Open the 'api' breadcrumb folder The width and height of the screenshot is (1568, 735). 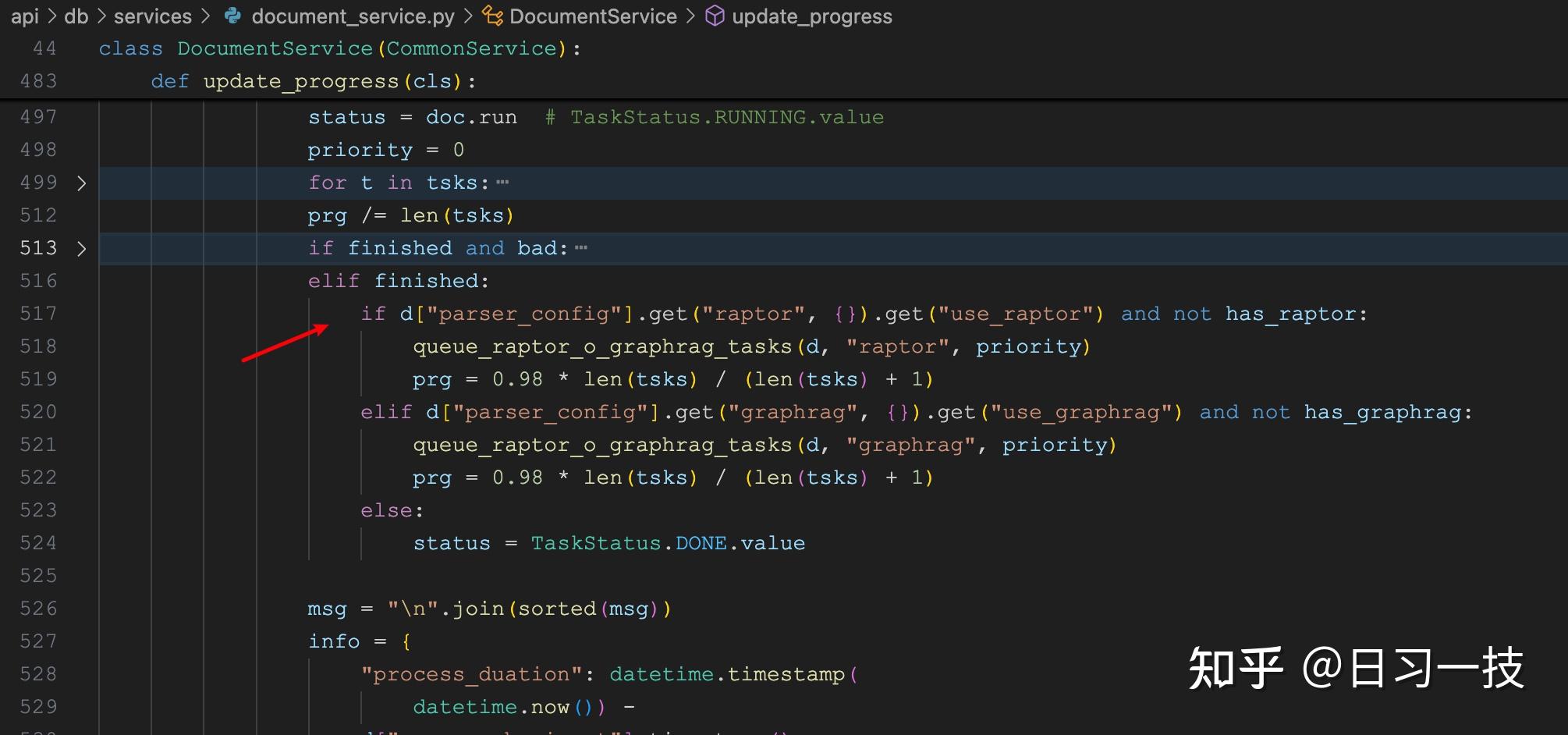[25, 16]
